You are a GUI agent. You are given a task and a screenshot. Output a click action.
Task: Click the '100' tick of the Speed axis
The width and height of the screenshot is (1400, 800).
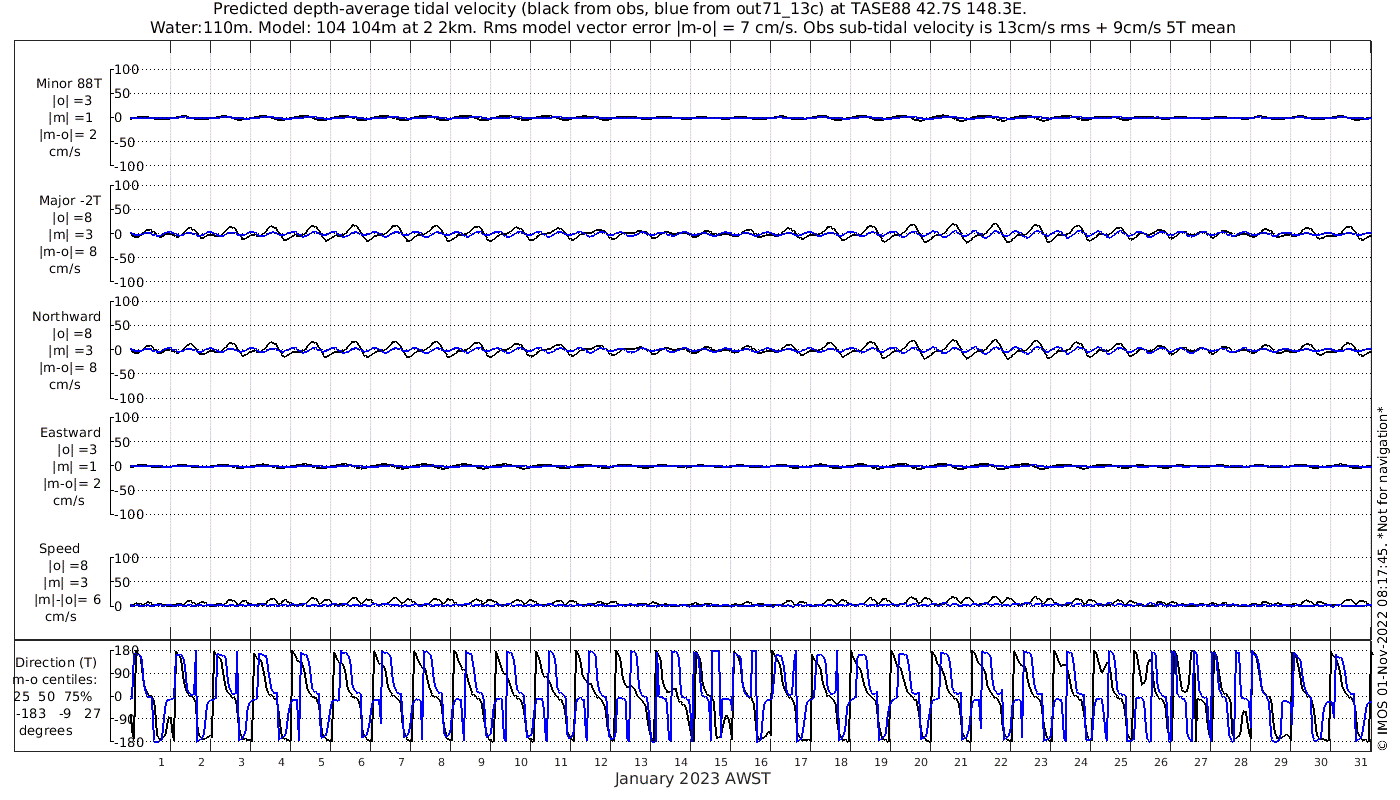click(x=127, y=558)
